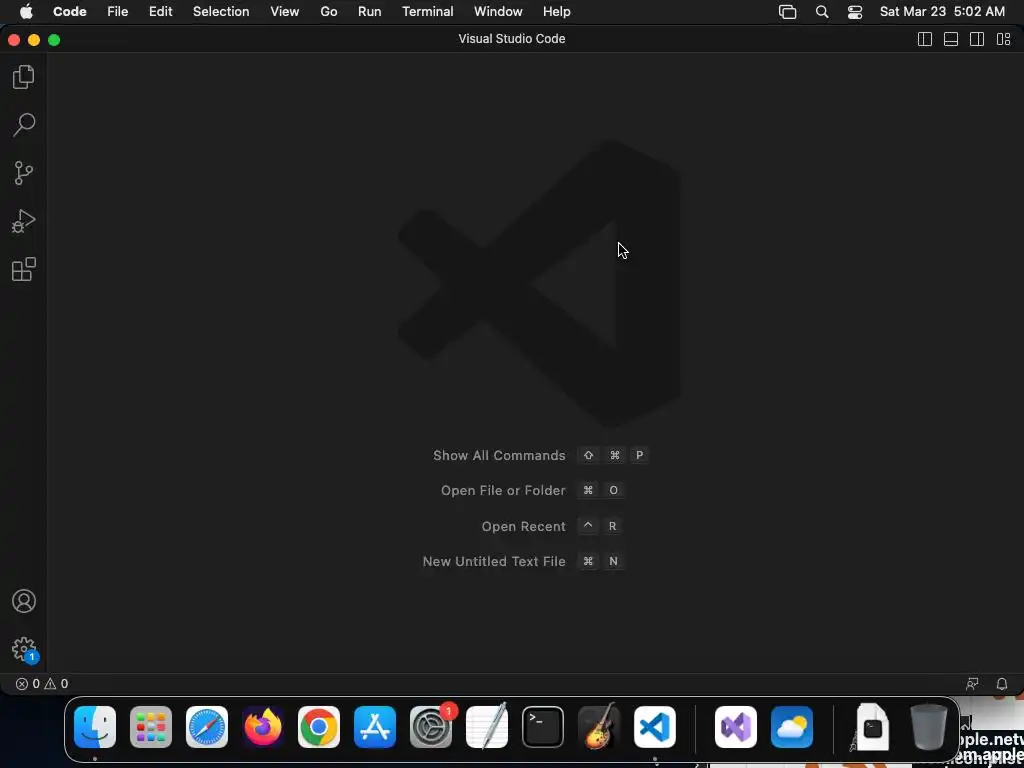Open the Customize Layout button
The width and height of the screenshot is (1024, 768).
click(1004, 39)
